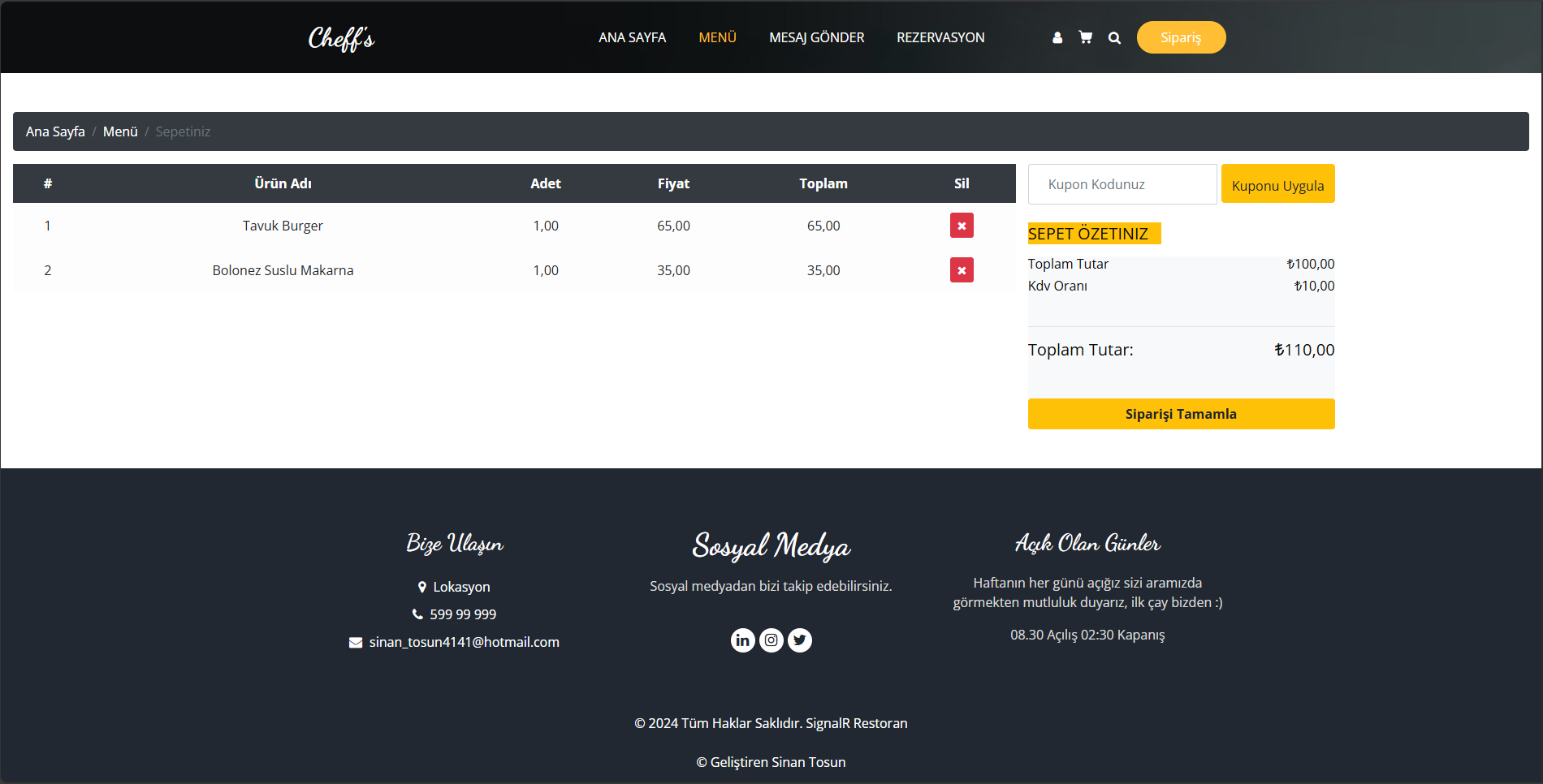Delete Tavuk Burger from the cart
Viewport: 1543px width, 784px height.
click(962, 226)
